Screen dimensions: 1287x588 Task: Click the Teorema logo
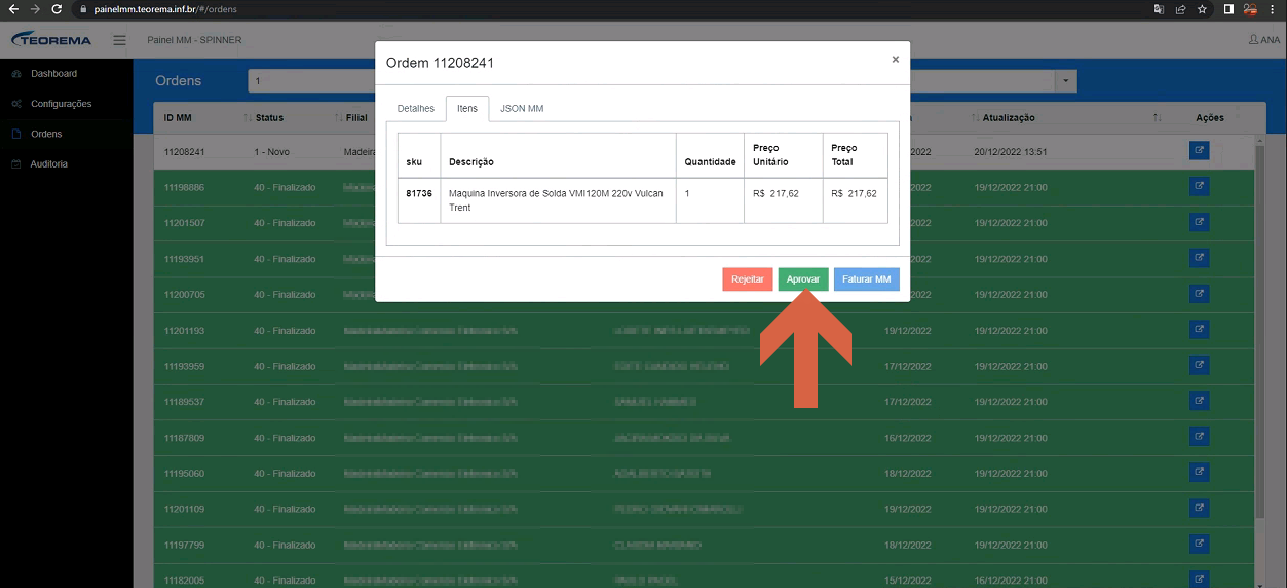coord(51,40)
